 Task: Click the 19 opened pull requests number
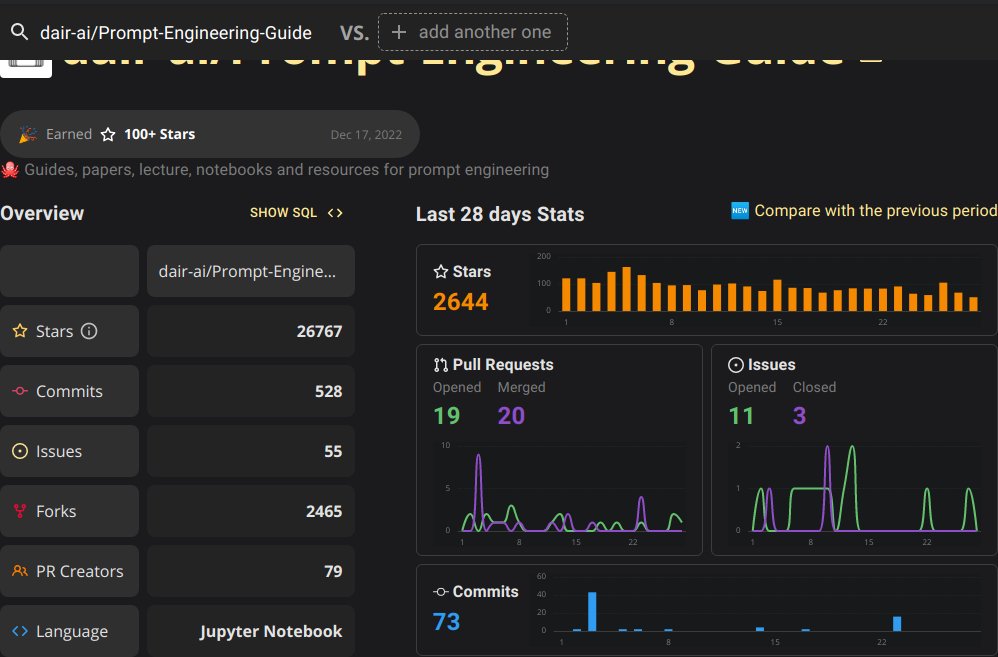446,416
